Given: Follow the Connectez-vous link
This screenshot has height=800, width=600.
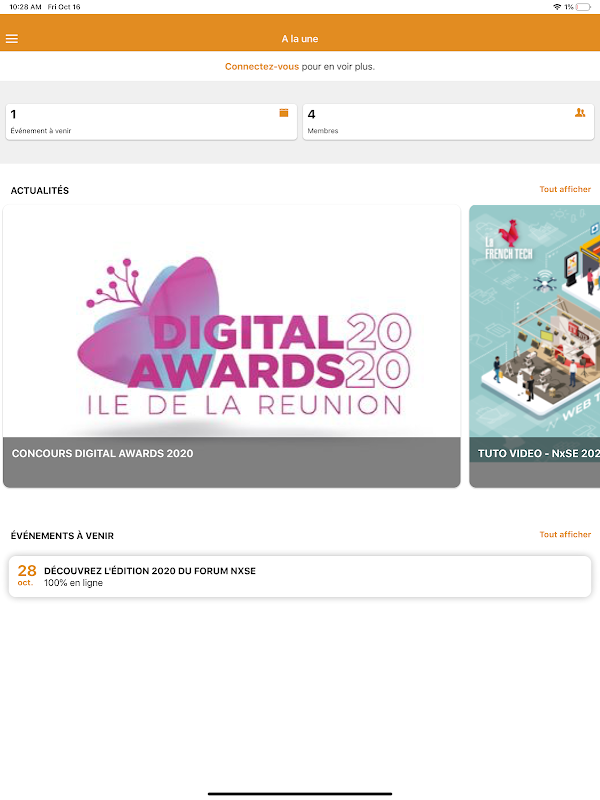Looking at the screenshot, I should (262, 66).
